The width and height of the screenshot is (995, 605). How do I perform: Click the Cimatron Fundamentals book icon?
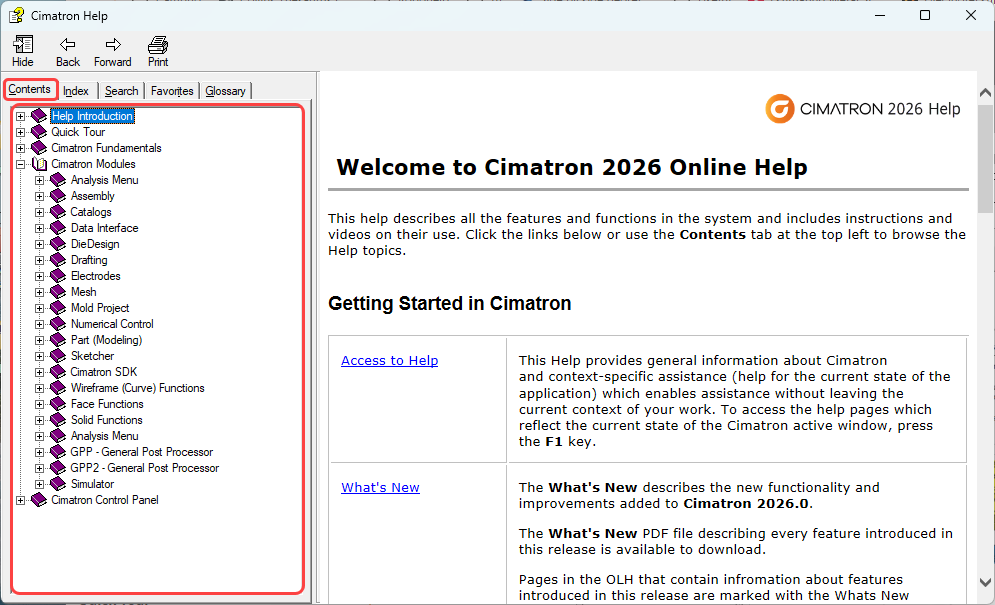39,147
